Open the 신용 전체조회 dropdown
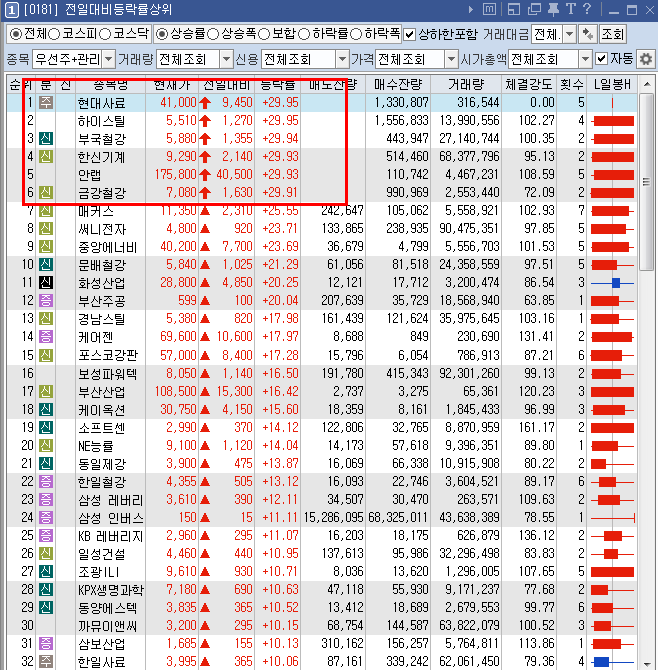 coord(342,59)
